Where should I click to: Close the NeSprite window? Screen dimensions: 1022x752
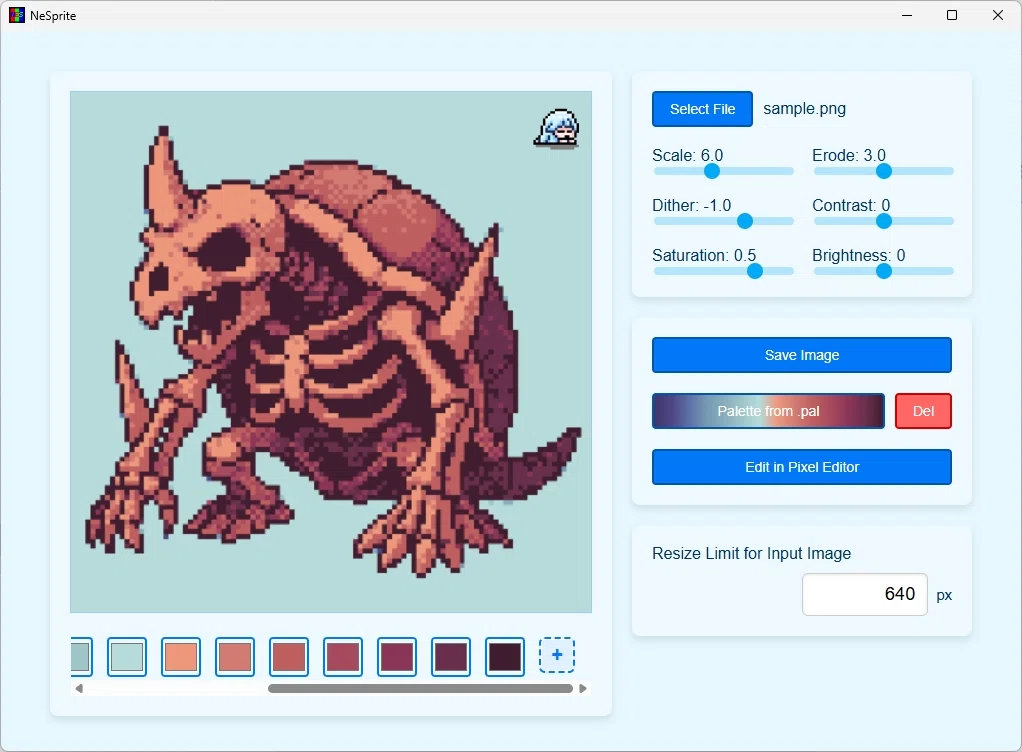(x=997, y=15)
